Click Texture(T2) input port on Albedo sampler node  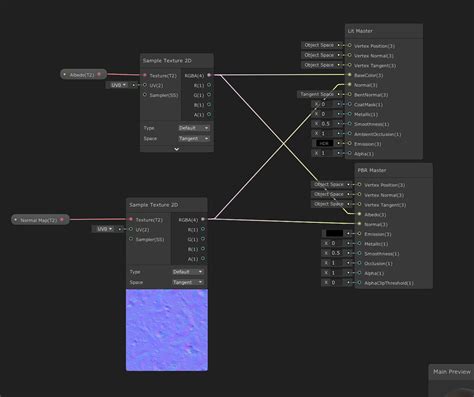click(x=145, y=75)
